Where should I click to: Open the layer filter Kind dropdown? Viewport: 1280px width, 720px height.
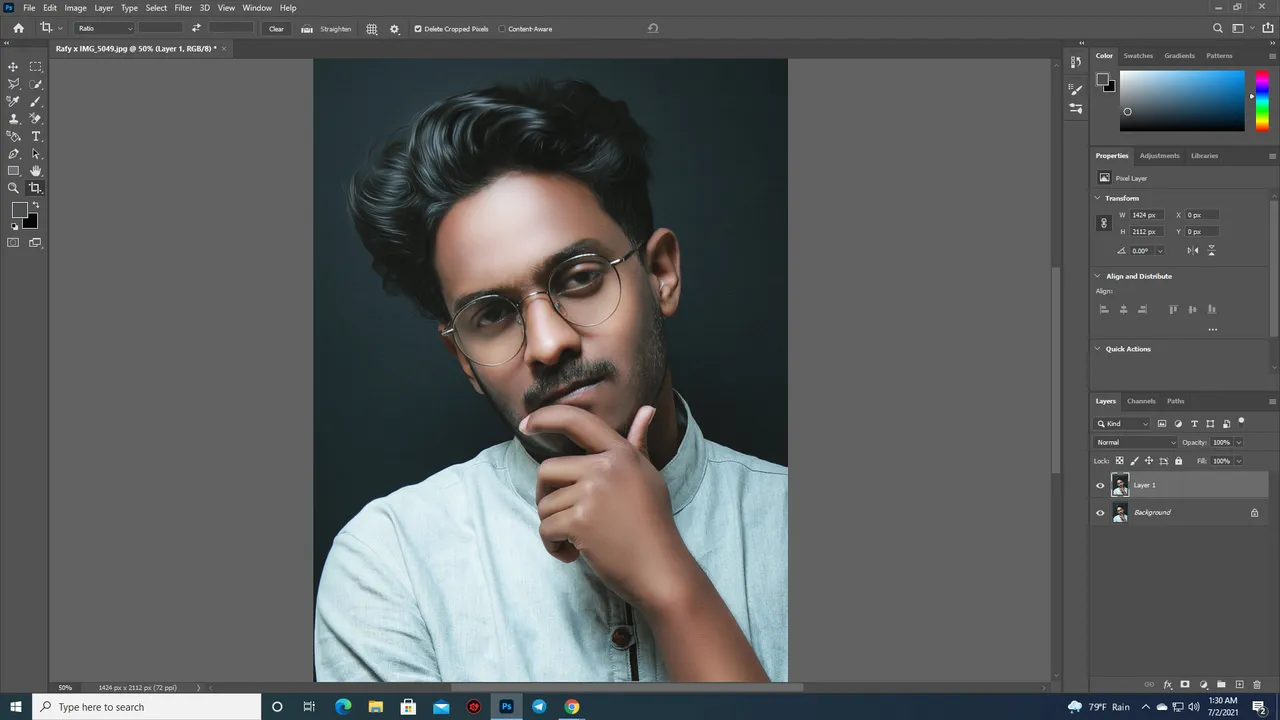(1123, 424)
